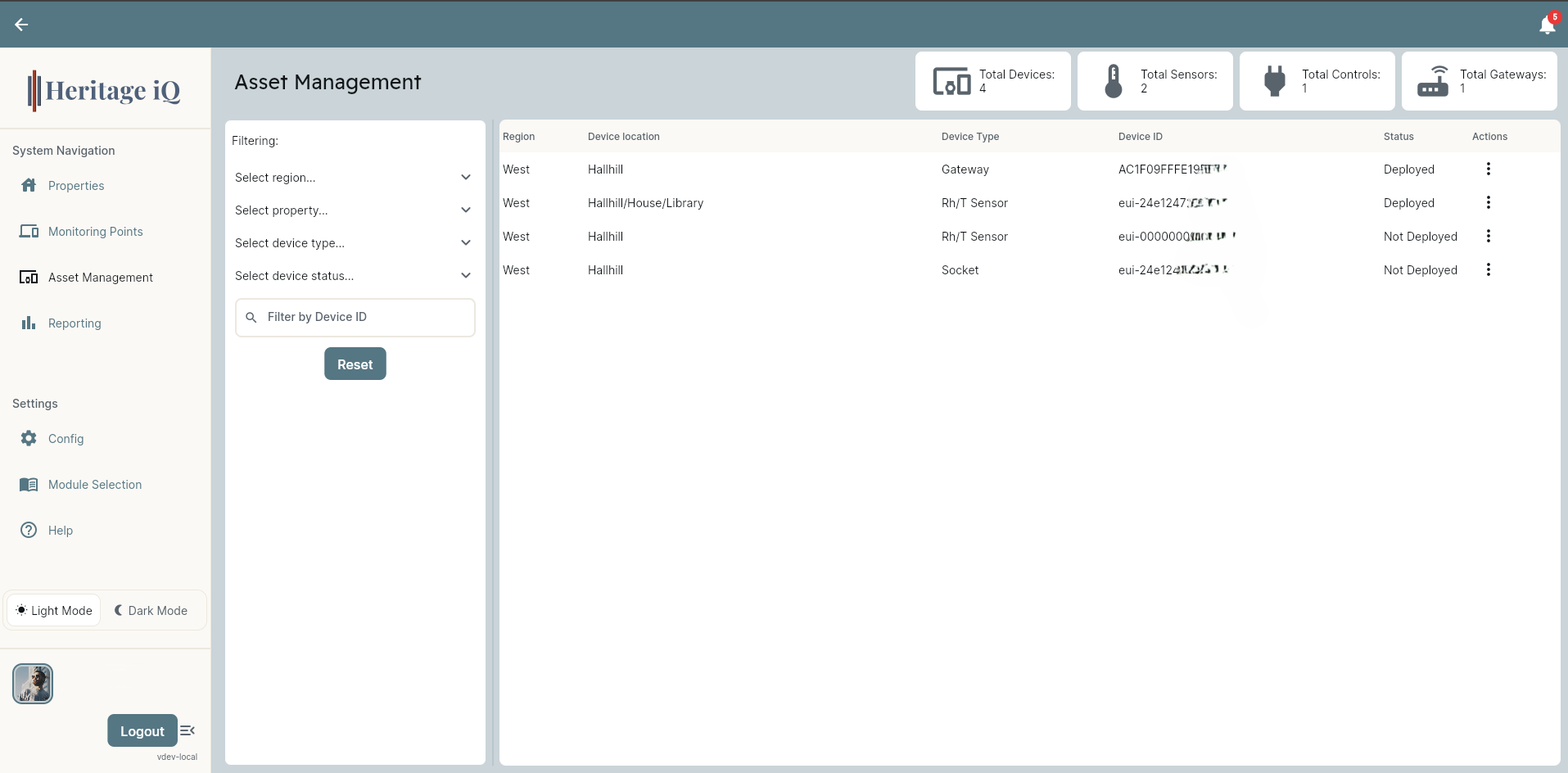
Task: Click Not Deployed status in Socket row
Action: [1421, 270]
